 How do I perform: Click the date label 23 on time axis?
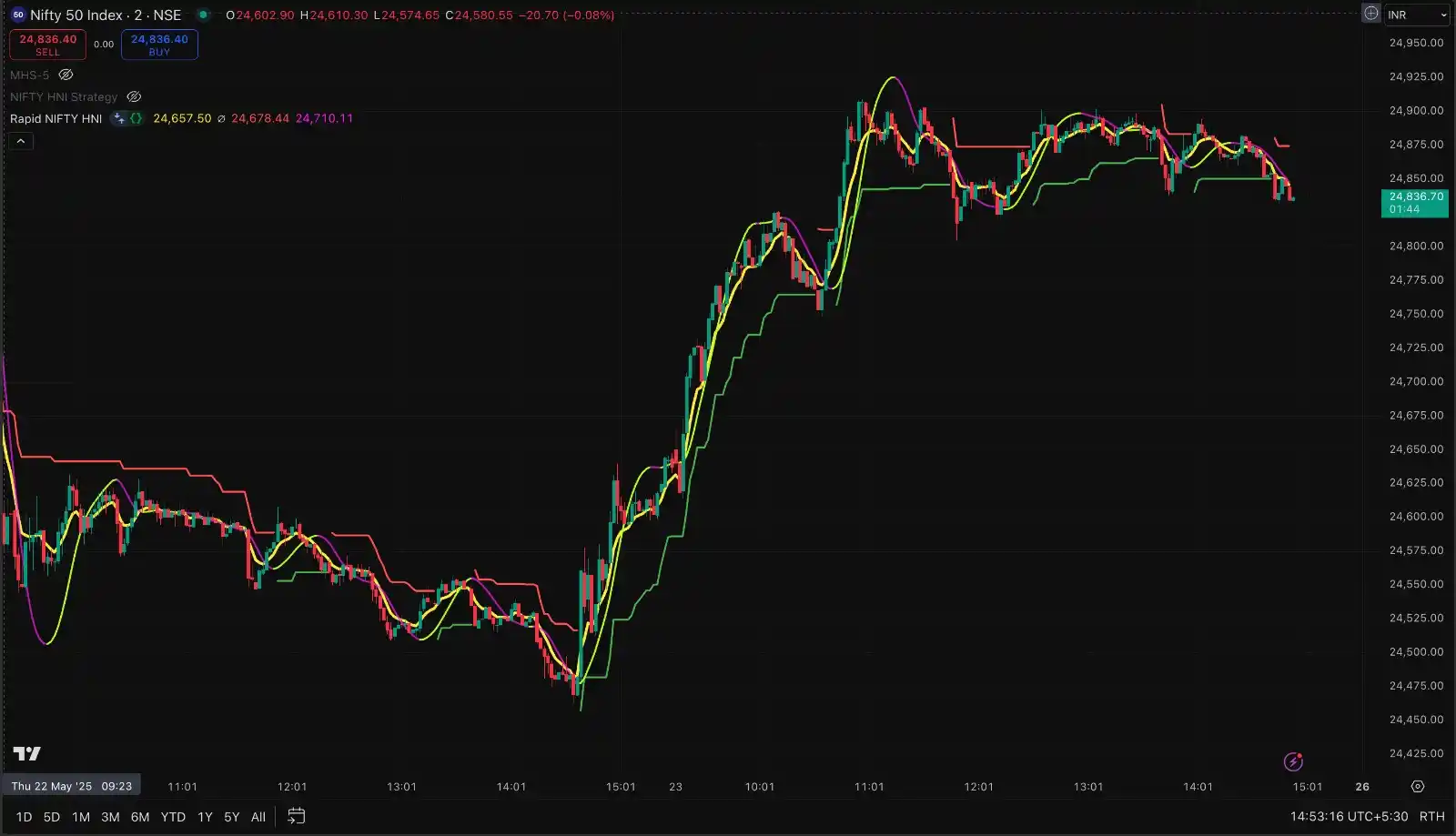pyautogui.click(x=675, y=787)
